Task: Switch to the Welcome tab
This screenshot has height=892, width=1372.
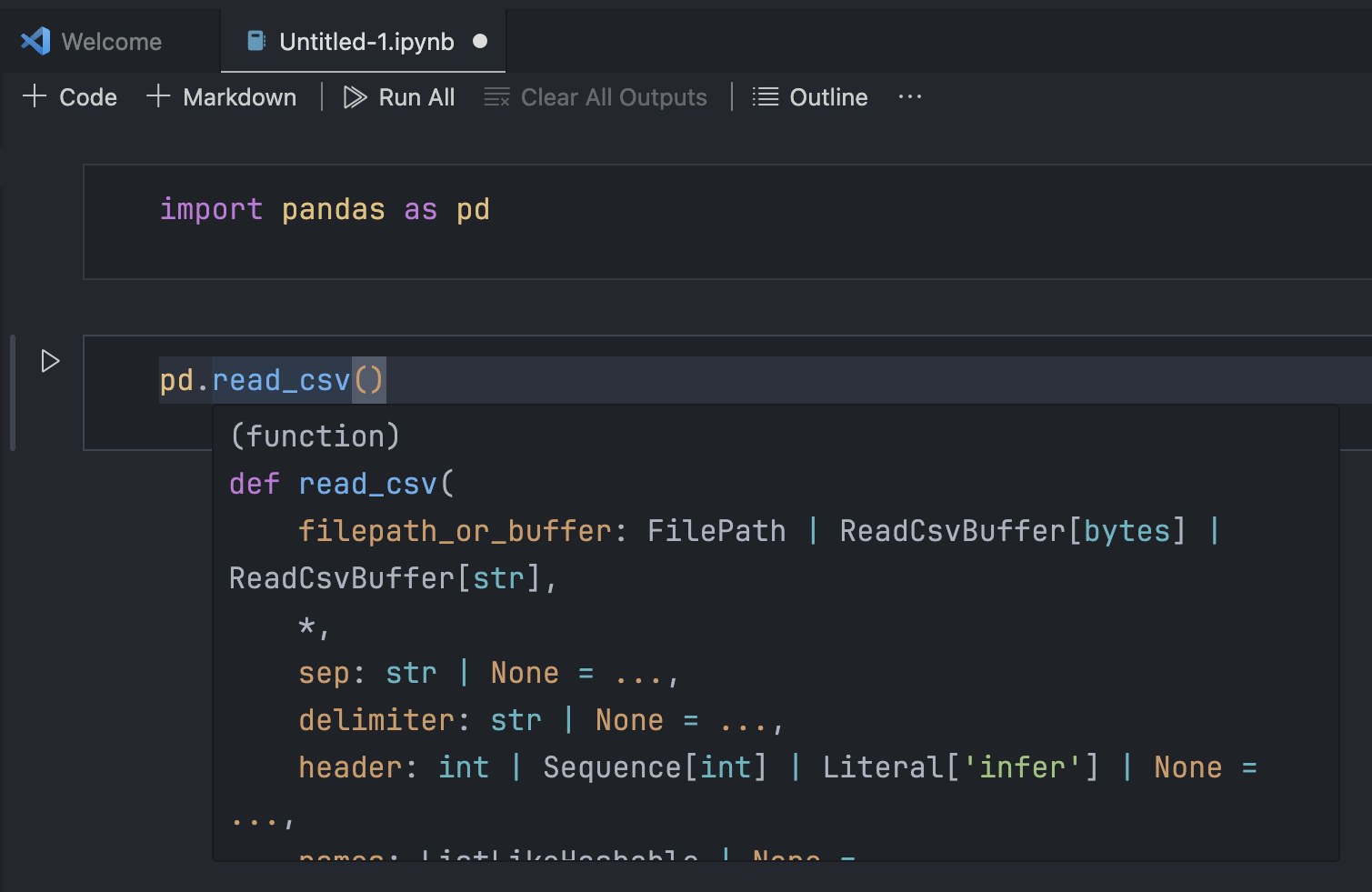Action: [111, 40]
